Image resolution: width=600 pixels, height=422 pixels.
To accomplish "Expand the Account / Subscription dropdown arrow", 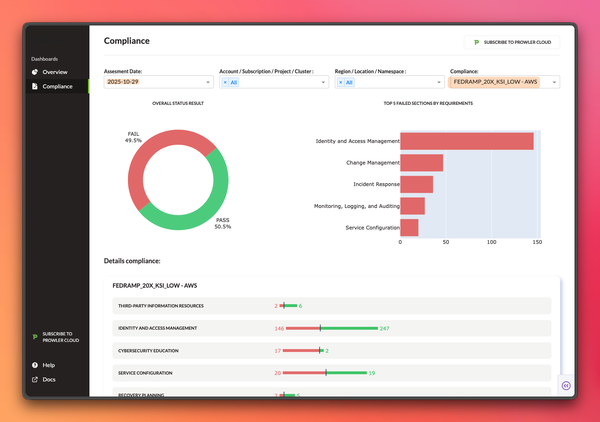I will pyautogui.click(x=323, y=82).
